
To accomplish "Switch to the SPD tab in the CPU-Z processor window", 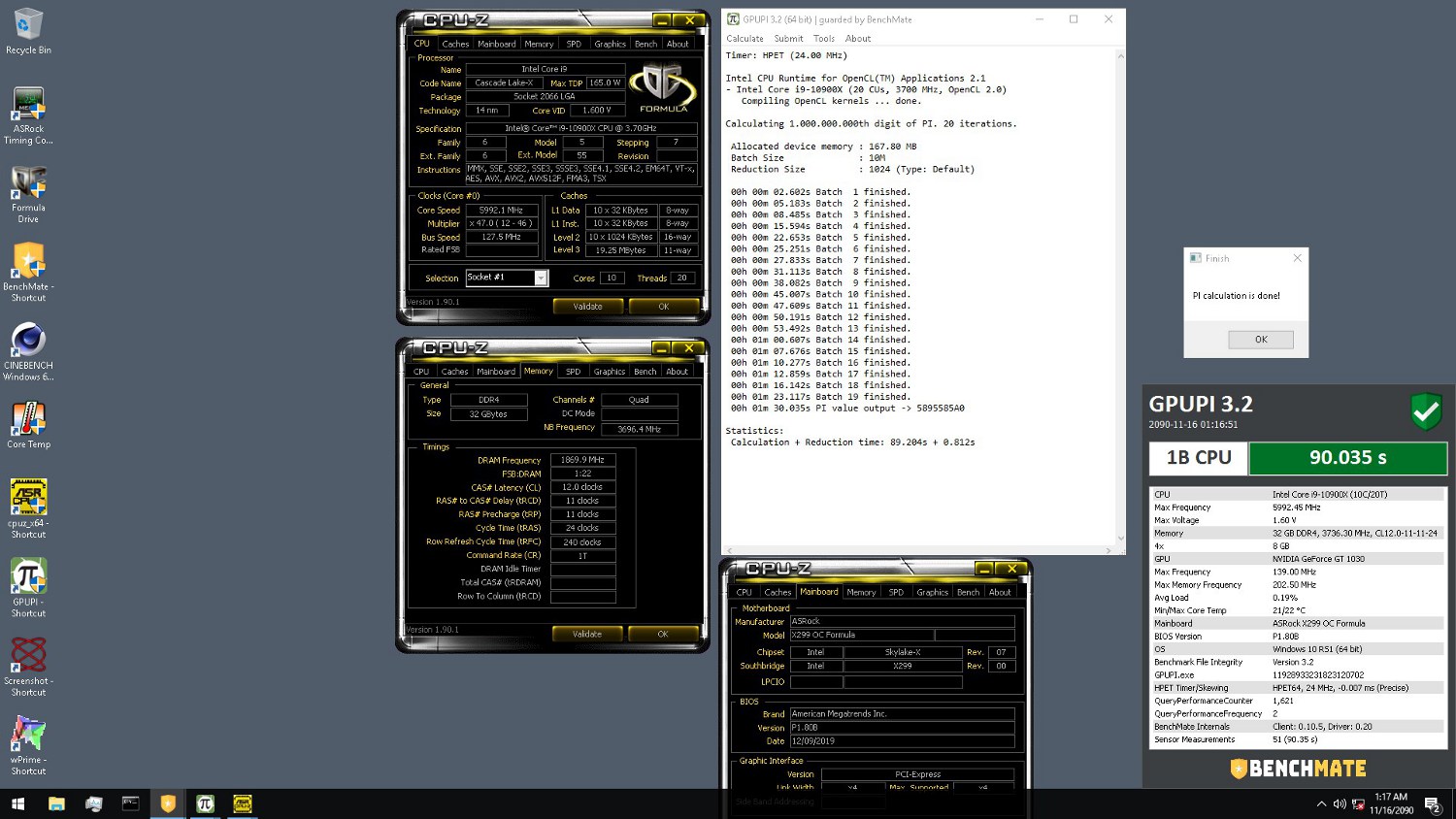I will click(x=574, y=44).
